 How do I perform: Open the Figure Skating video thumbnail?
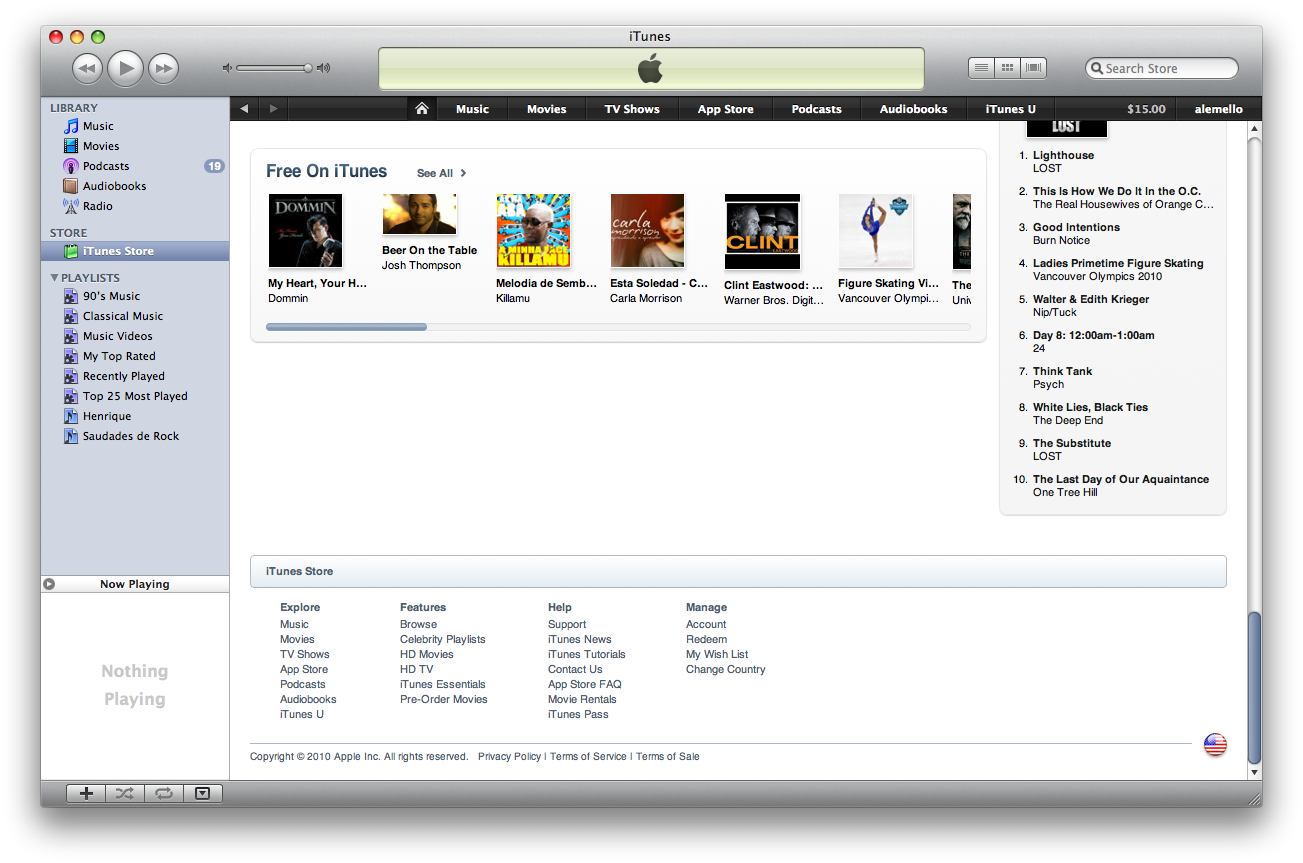coord(876,231)
